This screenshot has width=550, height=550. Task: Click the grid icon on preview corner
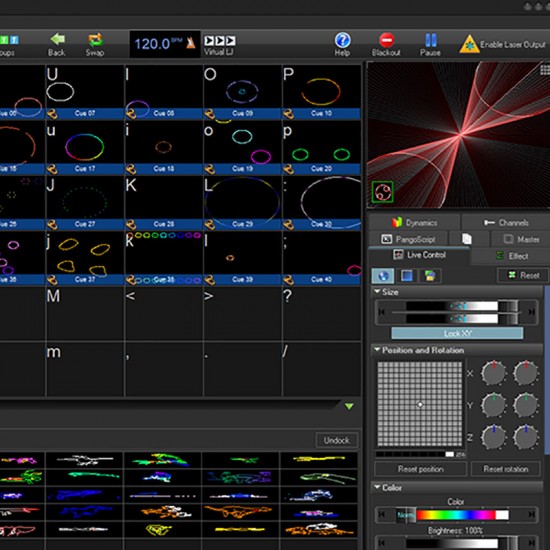click(545, 69)
